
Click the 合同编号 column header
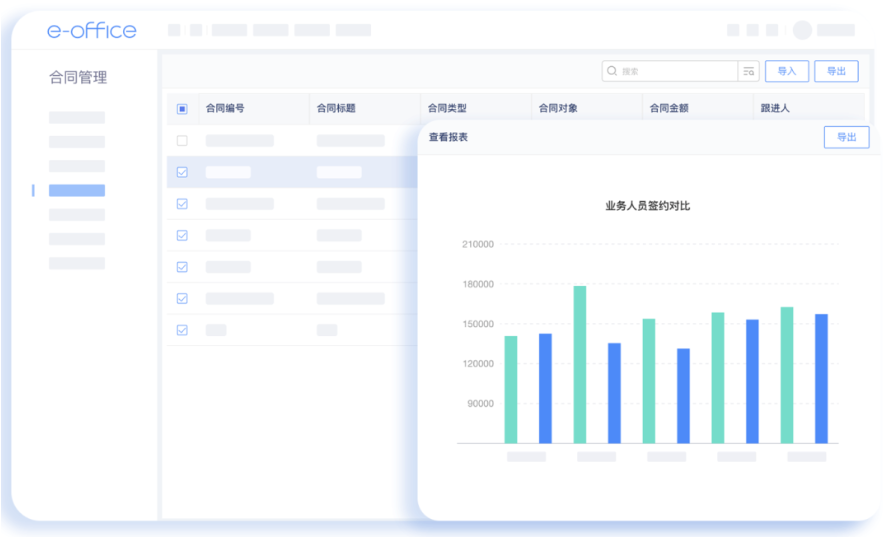pyautogui.click(x=225, y=108)
